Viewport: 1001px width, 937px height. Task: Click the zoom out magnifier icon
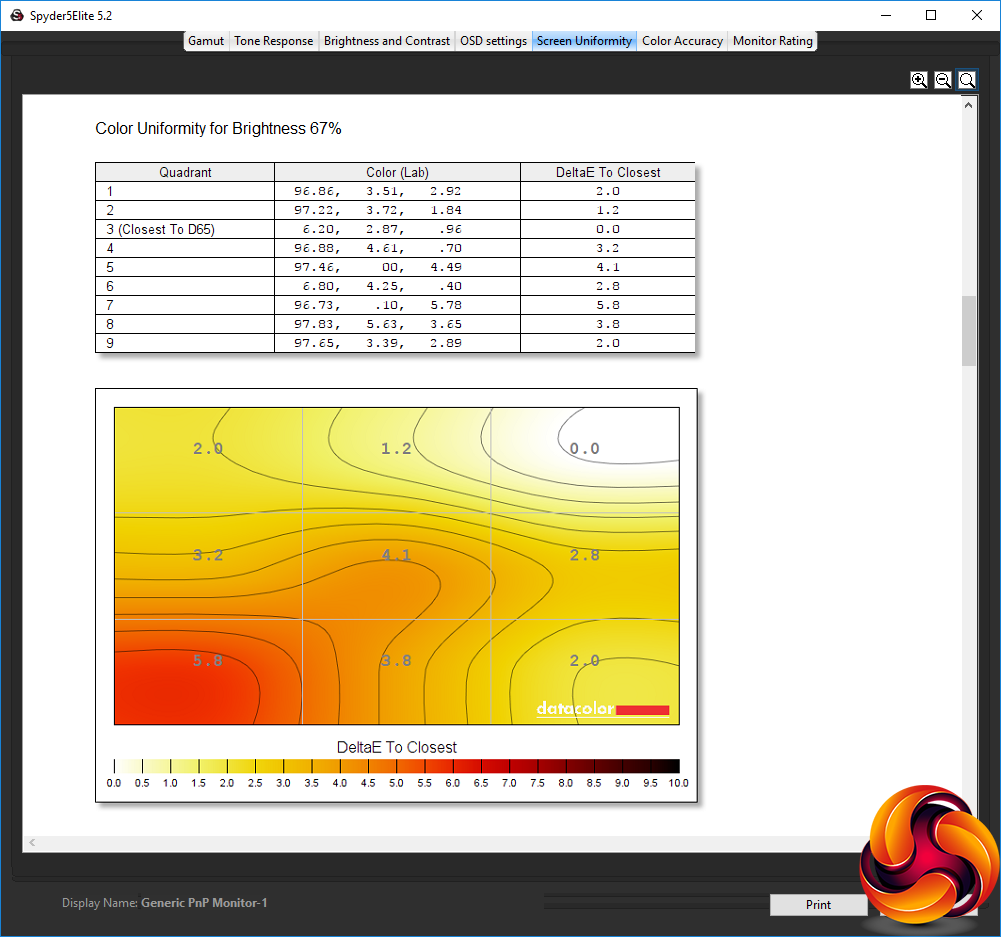(x=943, y=80)
